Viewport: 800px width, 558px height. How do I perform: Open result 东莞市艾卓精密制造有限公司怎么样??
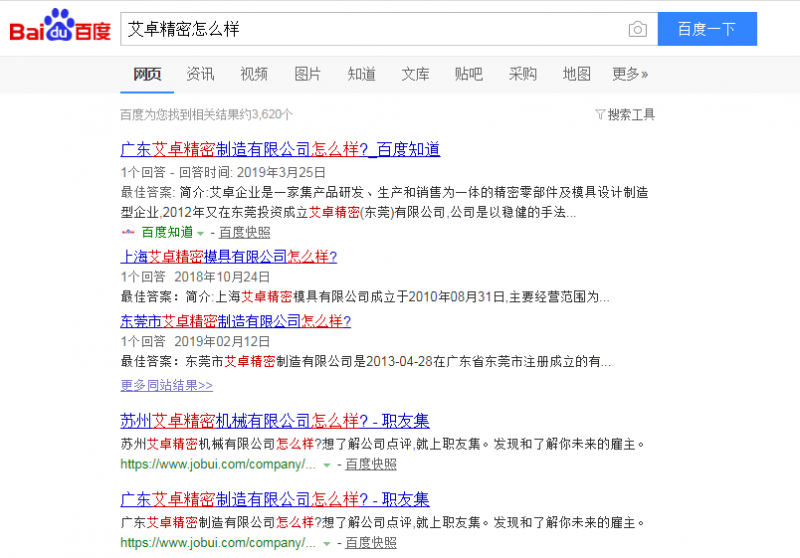coord(236,321)
